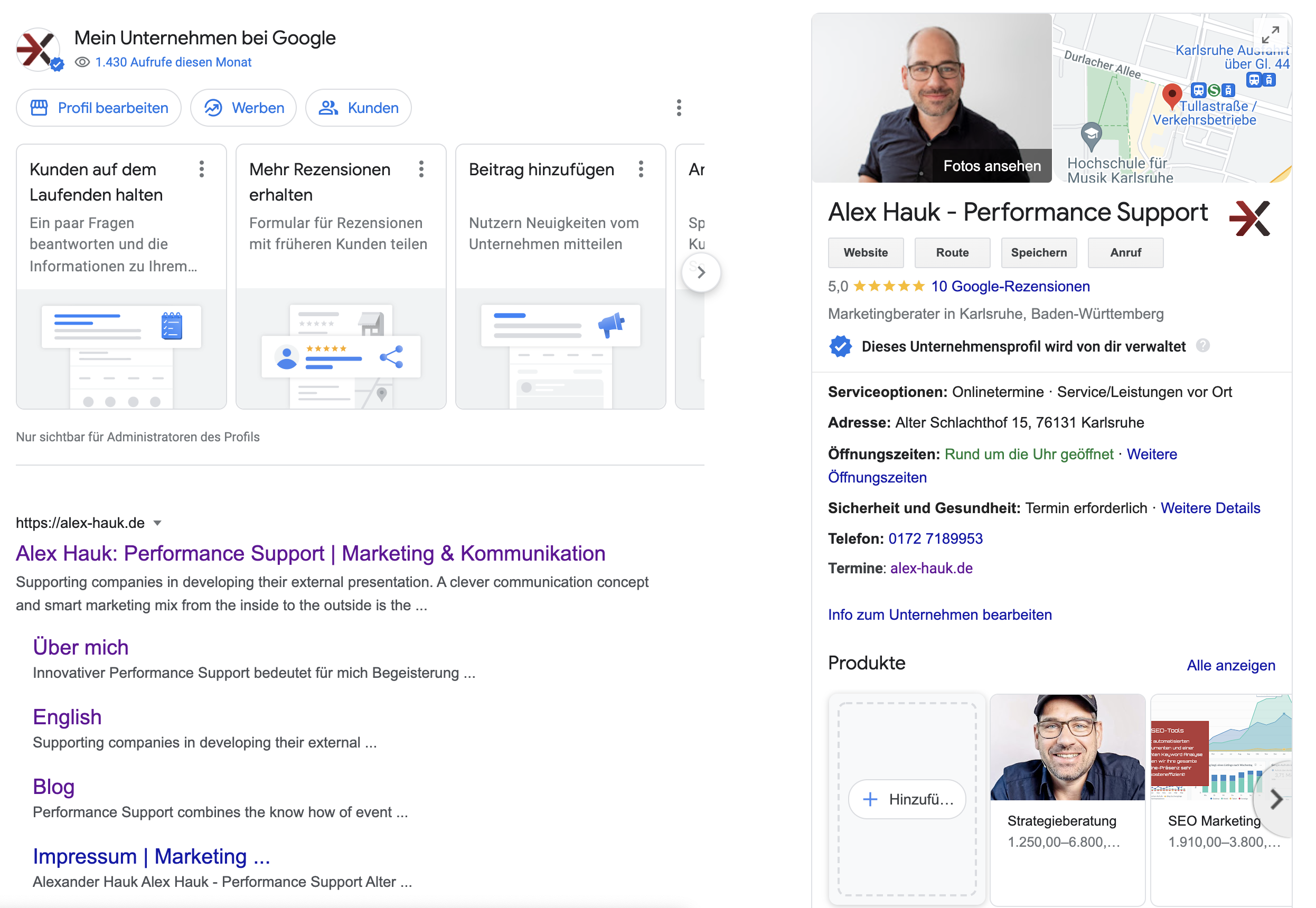Select the Werben option
Image resolution: width=1316 pixels, height=908 pixels.
tap(243, 108)
